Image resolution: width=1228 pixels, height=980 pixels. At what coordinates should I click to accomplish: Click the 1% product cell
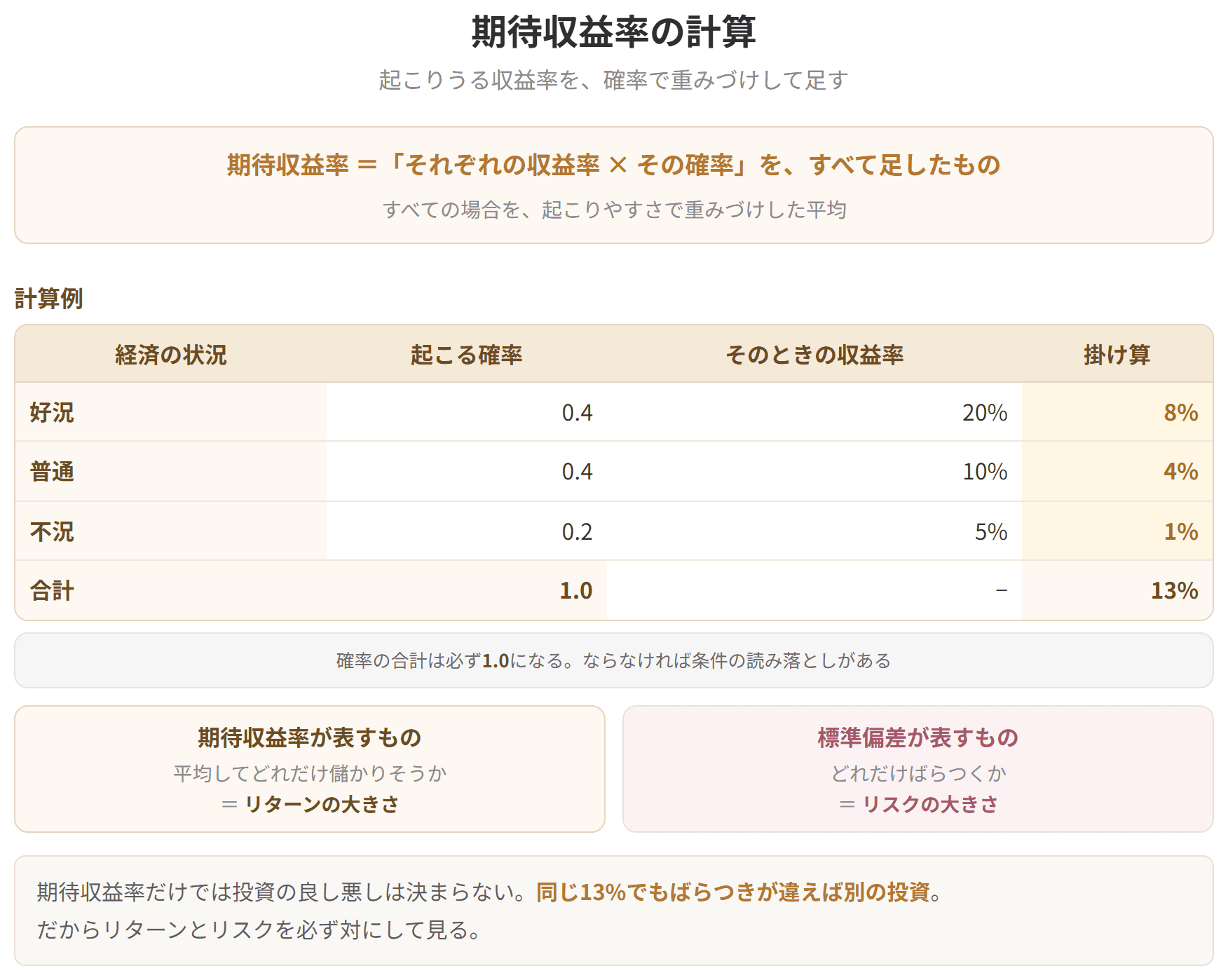[x=1181, y=531]
